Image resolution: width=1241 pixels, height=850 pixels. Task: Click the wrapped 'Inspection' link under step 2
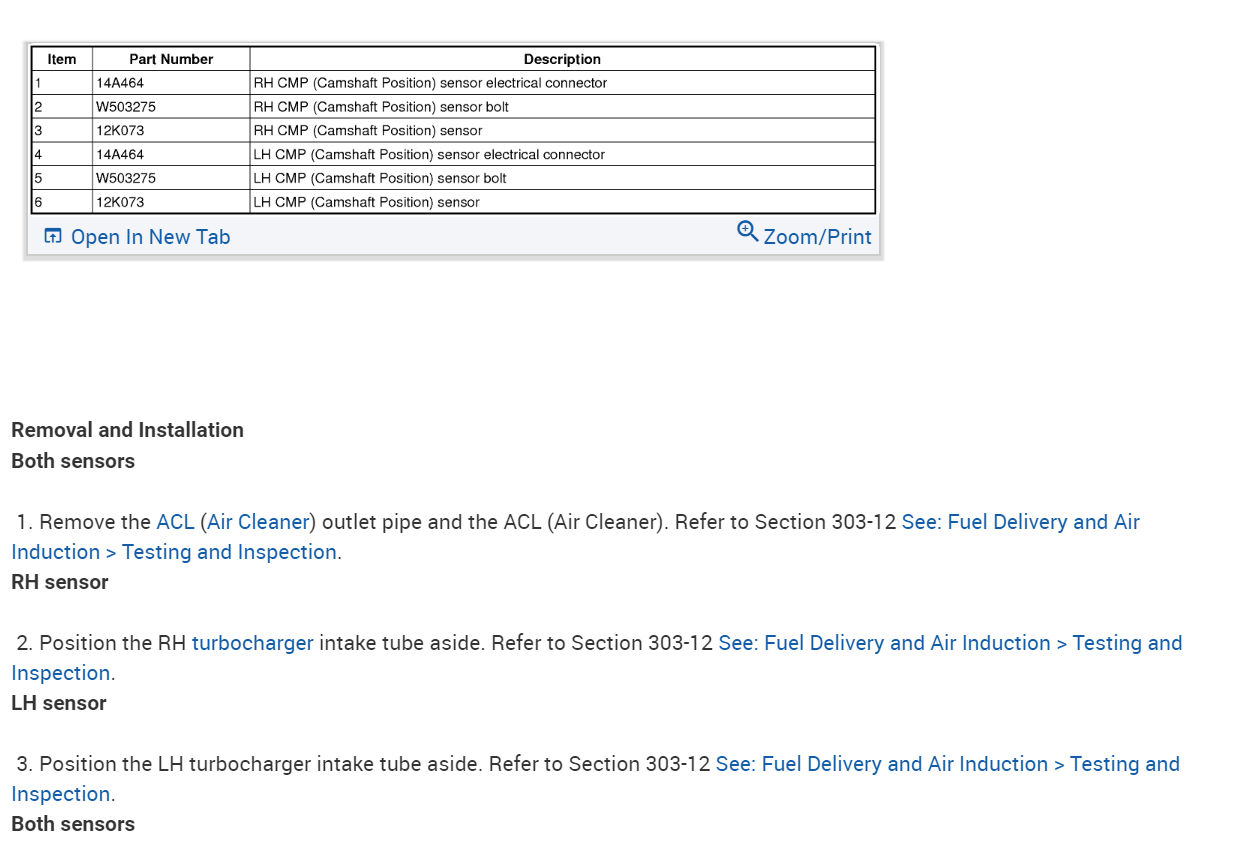tap(60, 673)
